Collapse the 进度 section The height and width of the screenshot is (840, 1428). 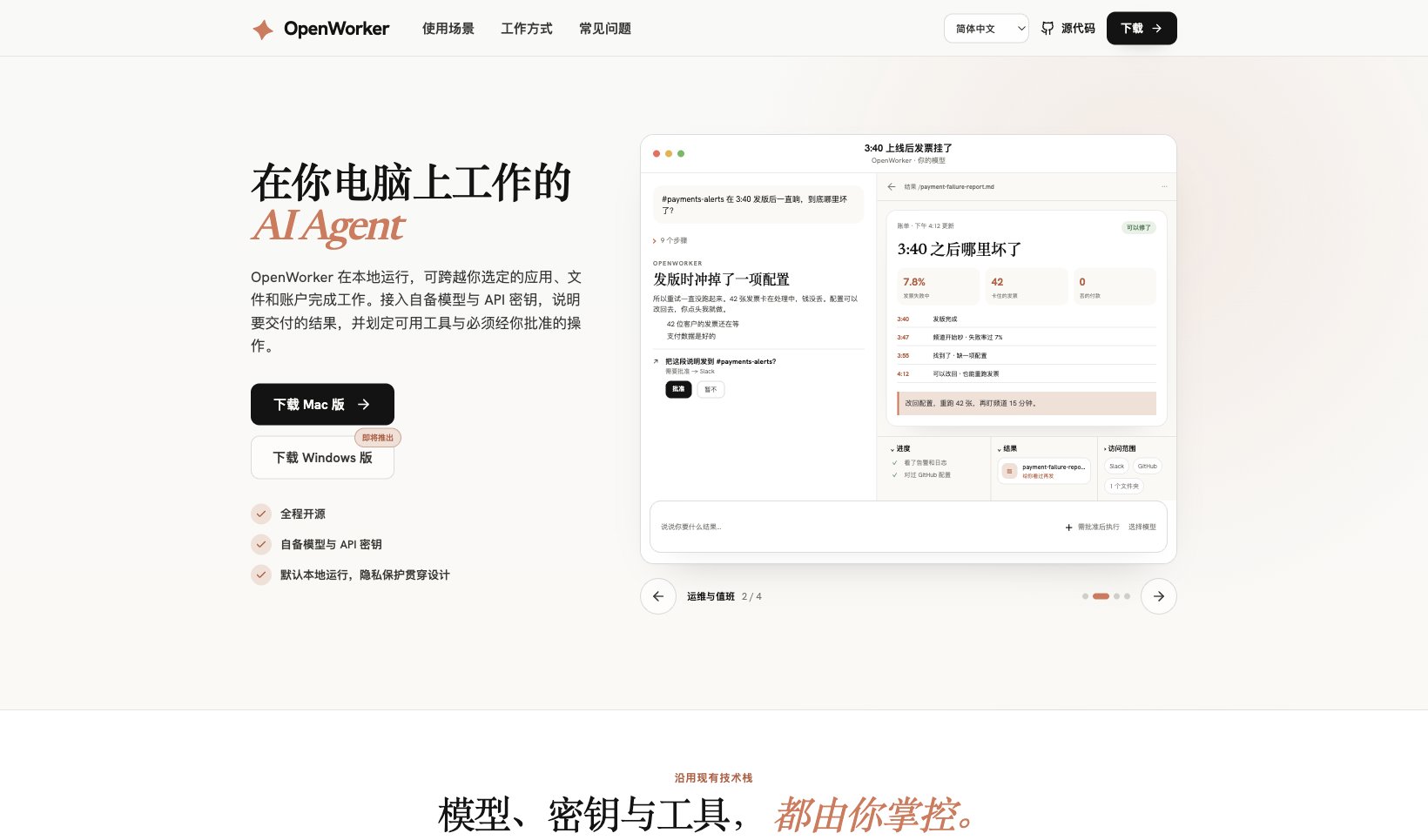pos(900,449)
